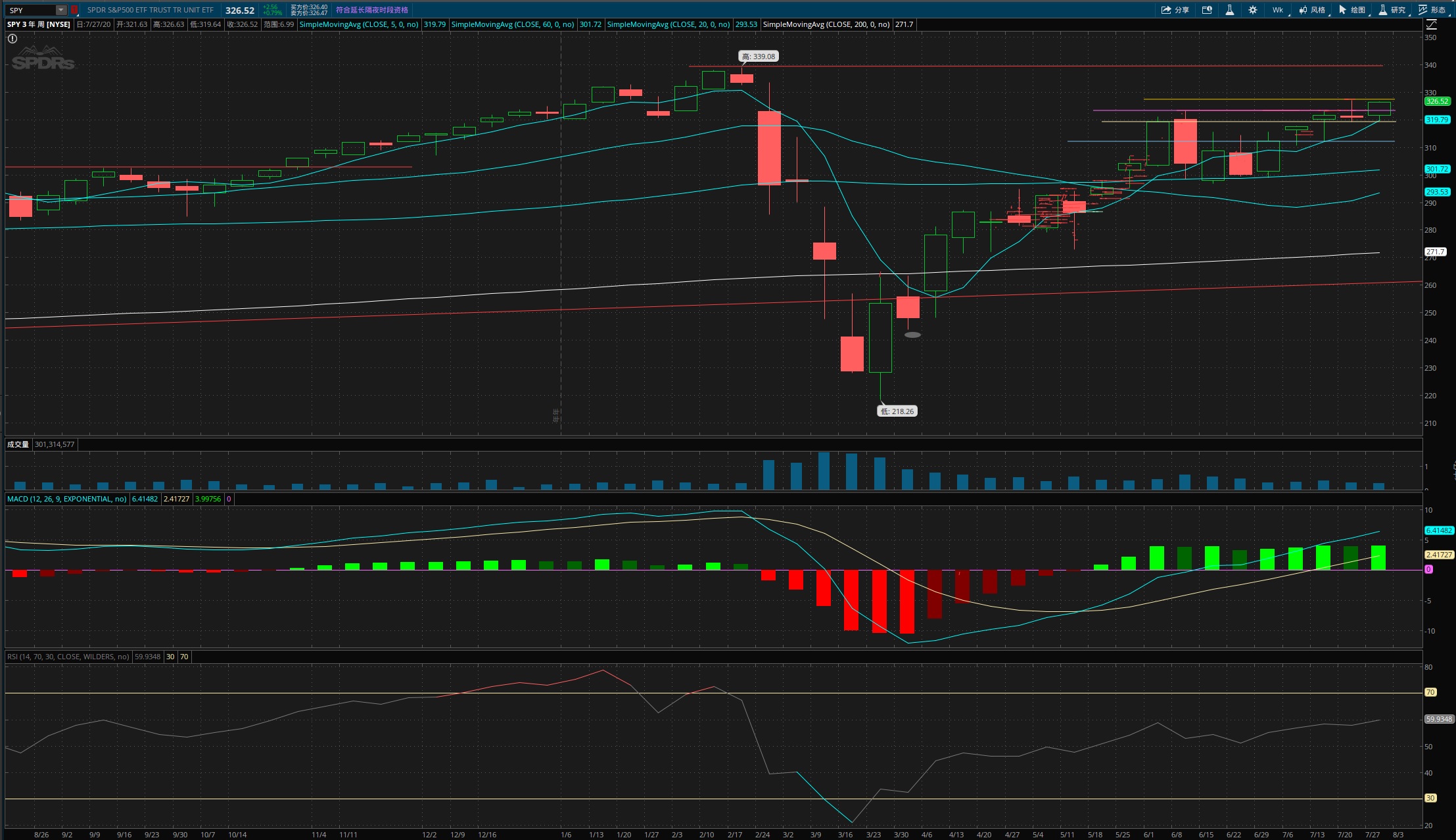Click the SimpleMovingAvg (CLOSE, 200, 0, no) label

tap(826, 24)
